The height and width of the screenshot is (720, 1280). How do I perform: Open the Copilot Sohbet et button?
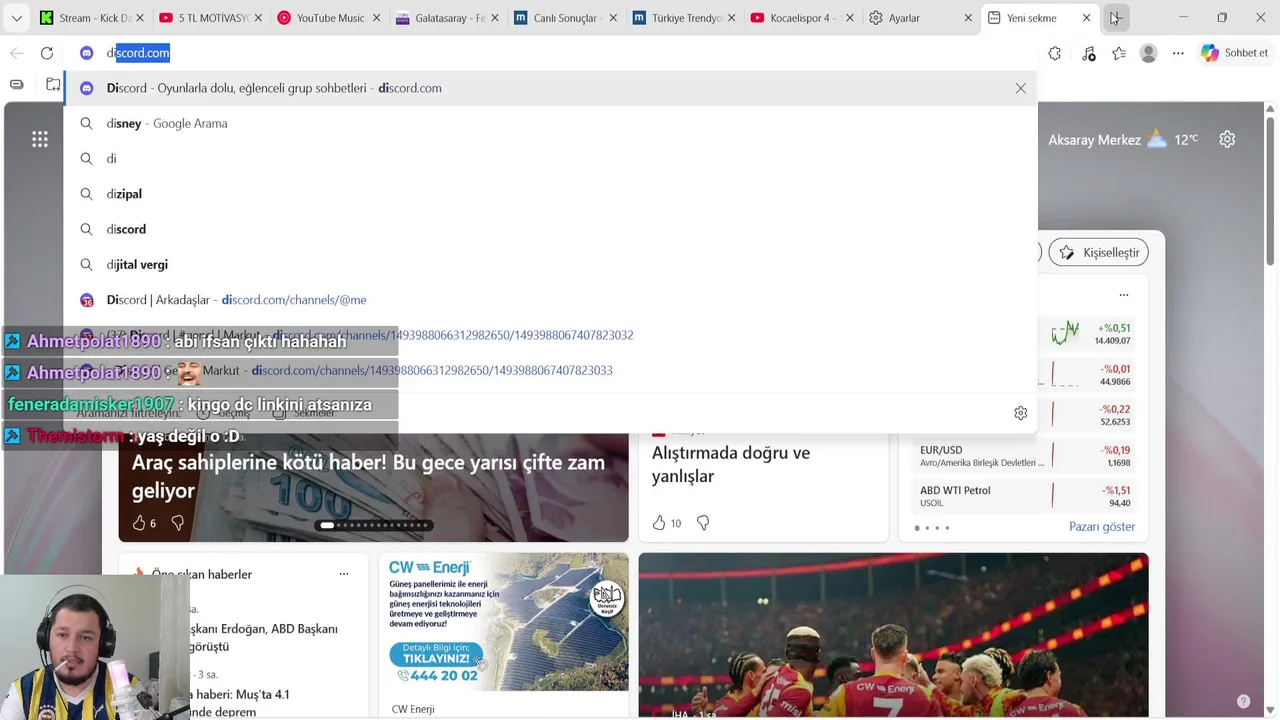[x=1235, y=53]
